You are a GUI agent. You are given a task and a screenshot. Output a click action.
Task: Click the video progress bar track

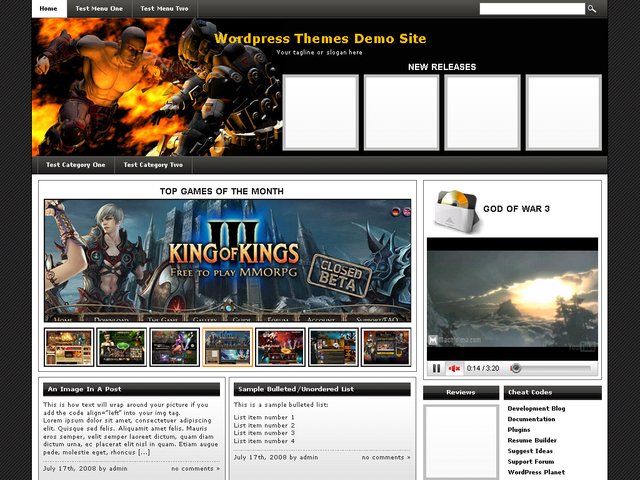551,369
